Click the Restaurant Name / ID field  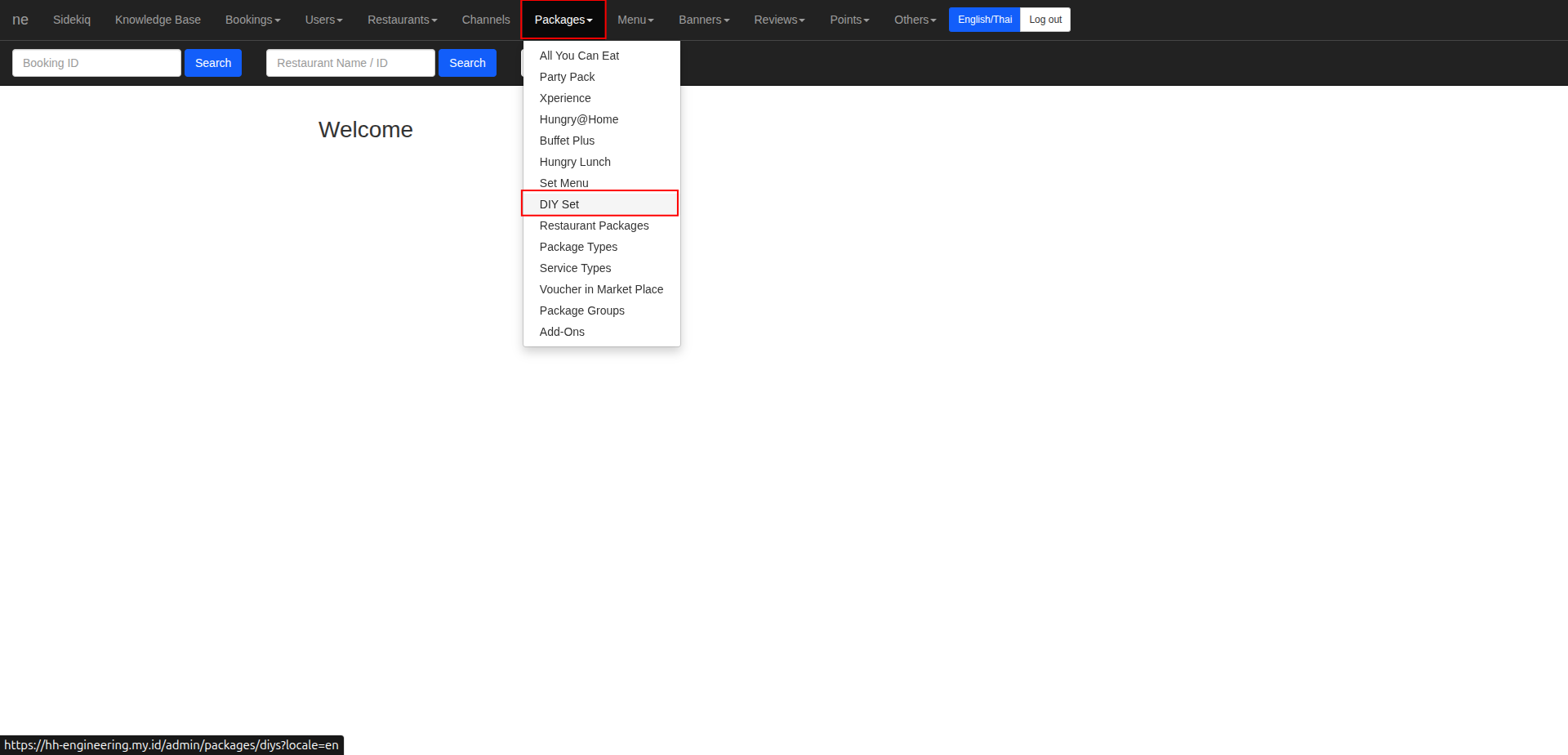(x=350, y=63)
